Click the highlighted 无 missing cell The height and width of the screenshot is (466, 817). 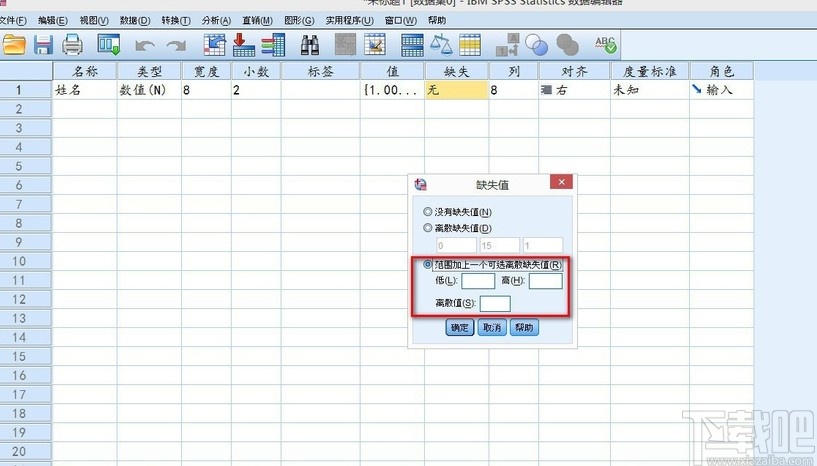point(456,90)
